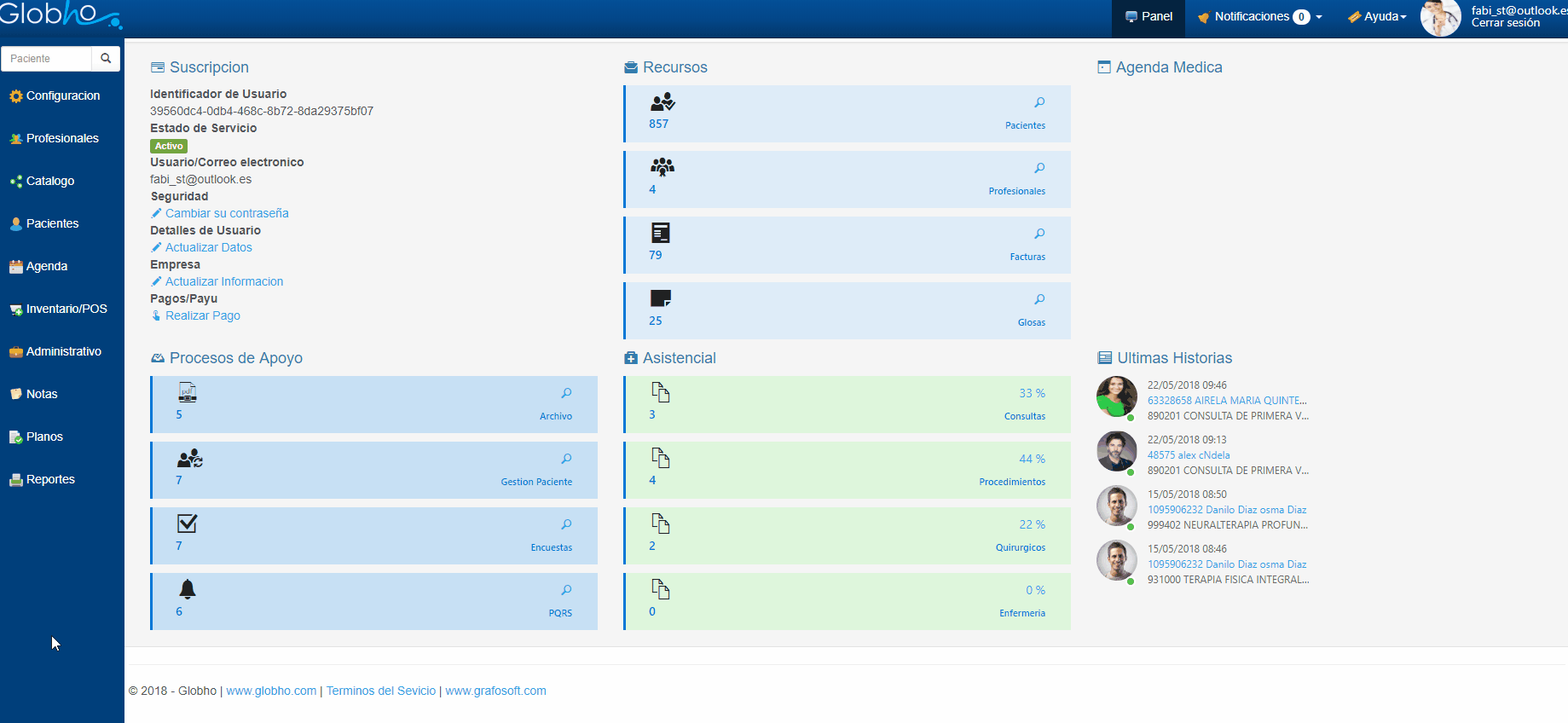The image size is (1568, 723).
Task: Focus the Paciente search field
Action: coord(47,59)
